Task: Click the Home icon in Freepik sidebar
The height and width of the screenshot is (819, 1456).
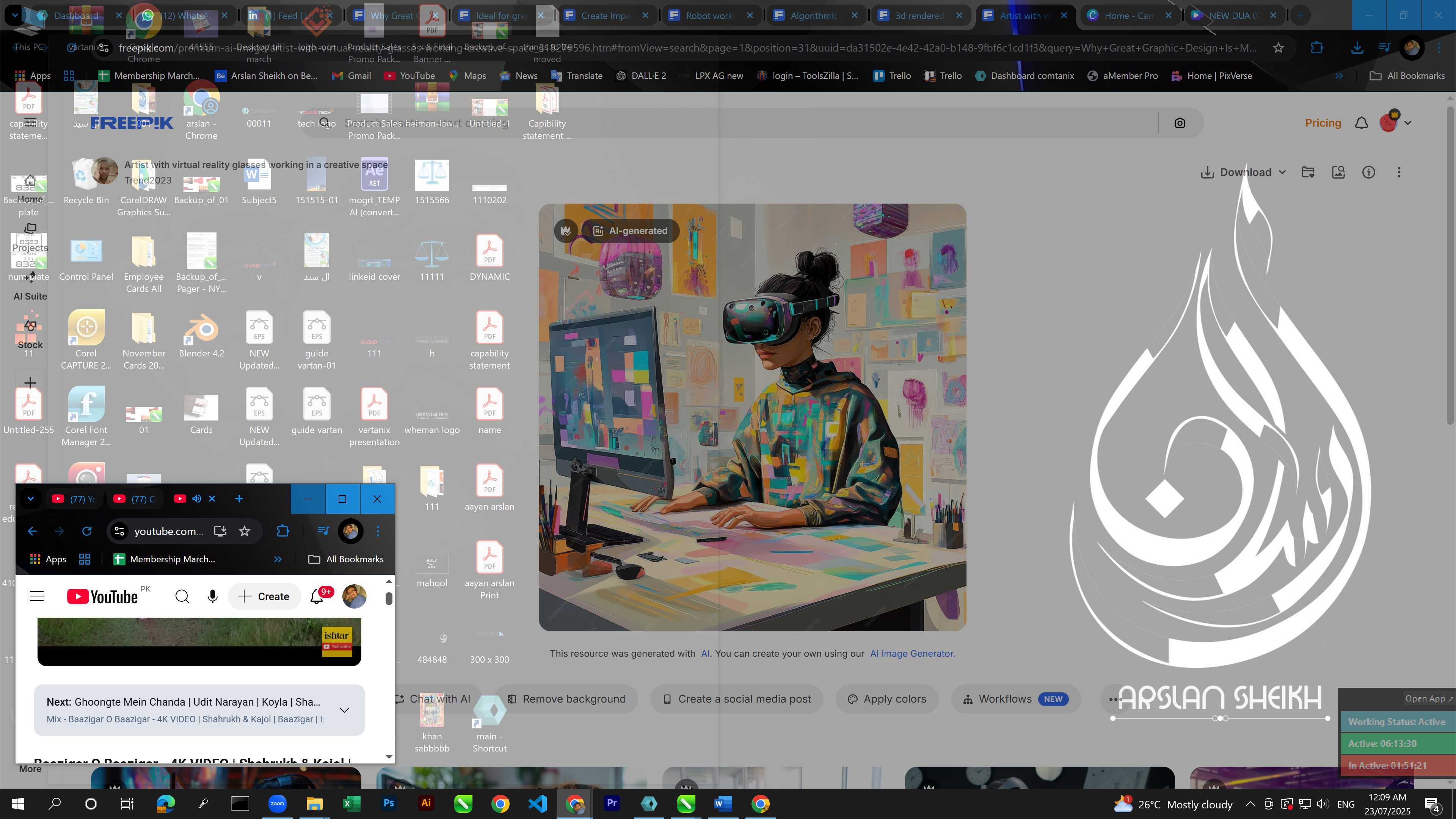Action: point(30,181)
